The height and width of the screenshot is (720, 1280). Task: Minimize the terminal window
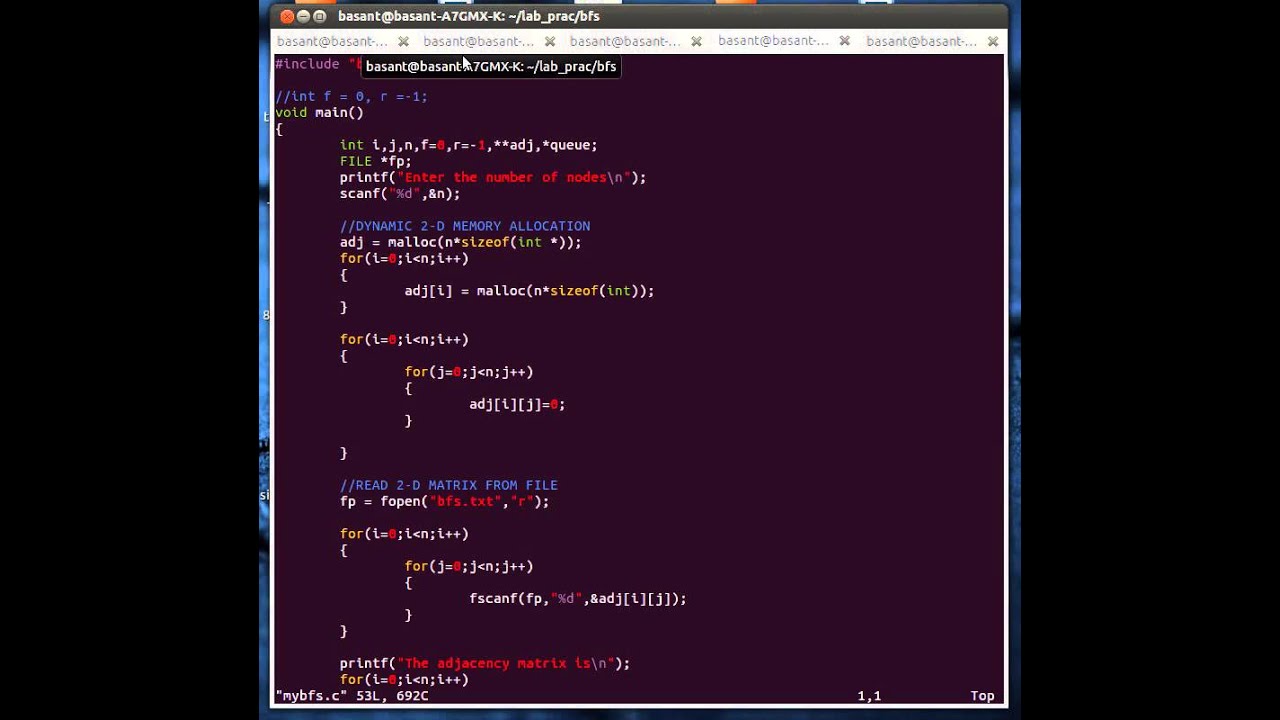click(x=304, y=16)
